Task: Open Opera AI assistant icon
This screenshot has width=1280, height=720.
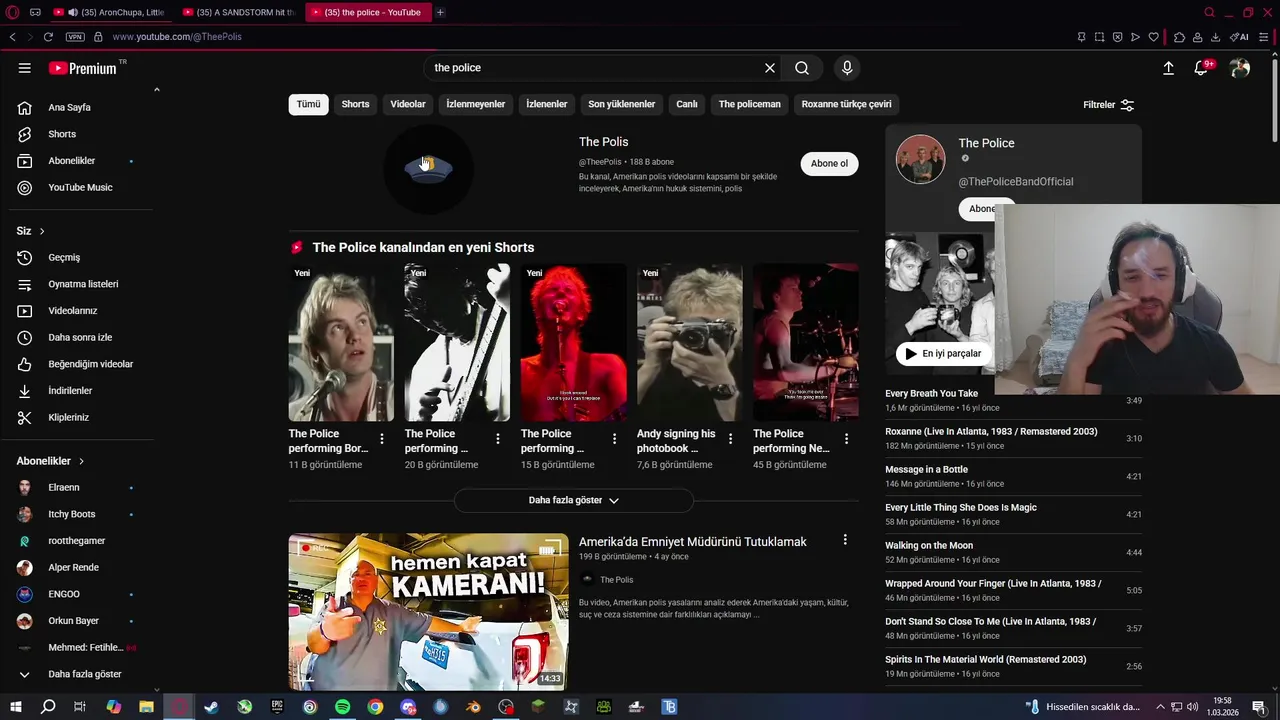Action: click(x=1240, y=37)
